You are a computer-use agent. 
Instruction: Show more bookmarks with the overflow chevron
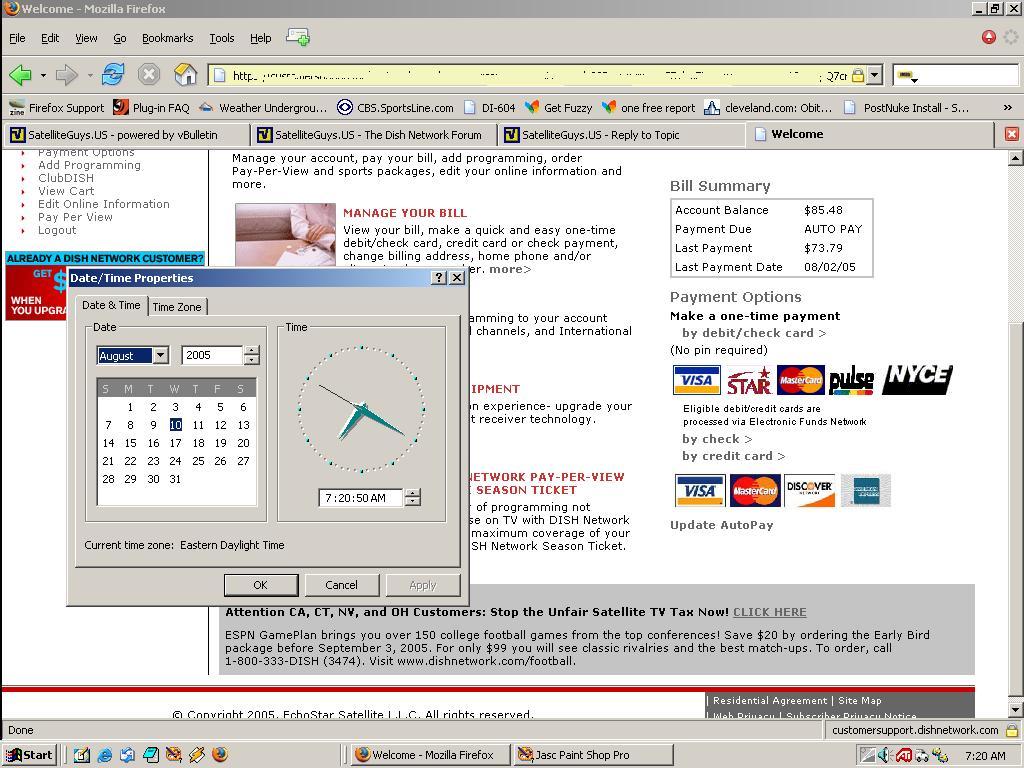pos(1008,108)
